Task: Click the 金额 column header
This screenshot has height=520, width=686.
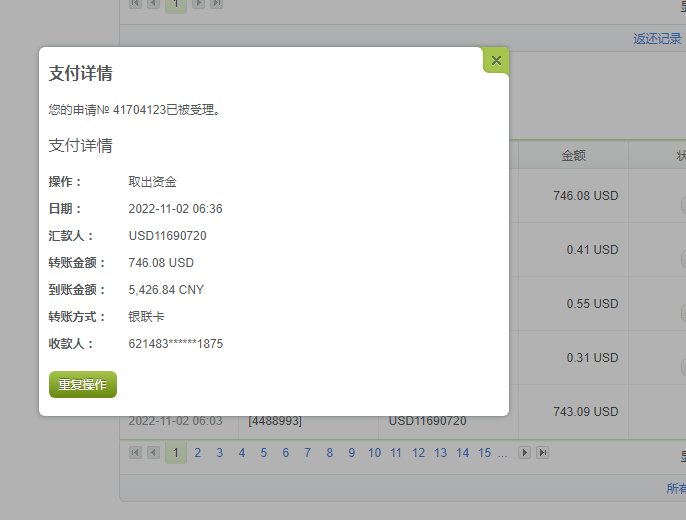Action: pos(573,155)
